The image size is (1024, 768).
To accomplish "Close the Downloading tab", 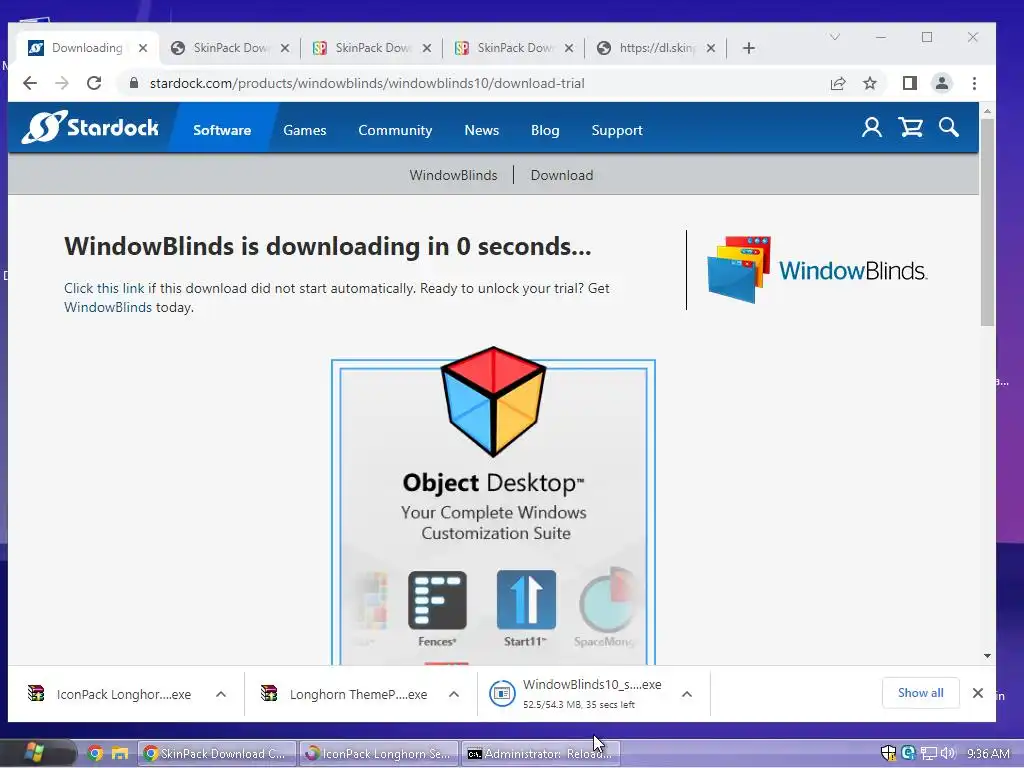I will [143, 48].
